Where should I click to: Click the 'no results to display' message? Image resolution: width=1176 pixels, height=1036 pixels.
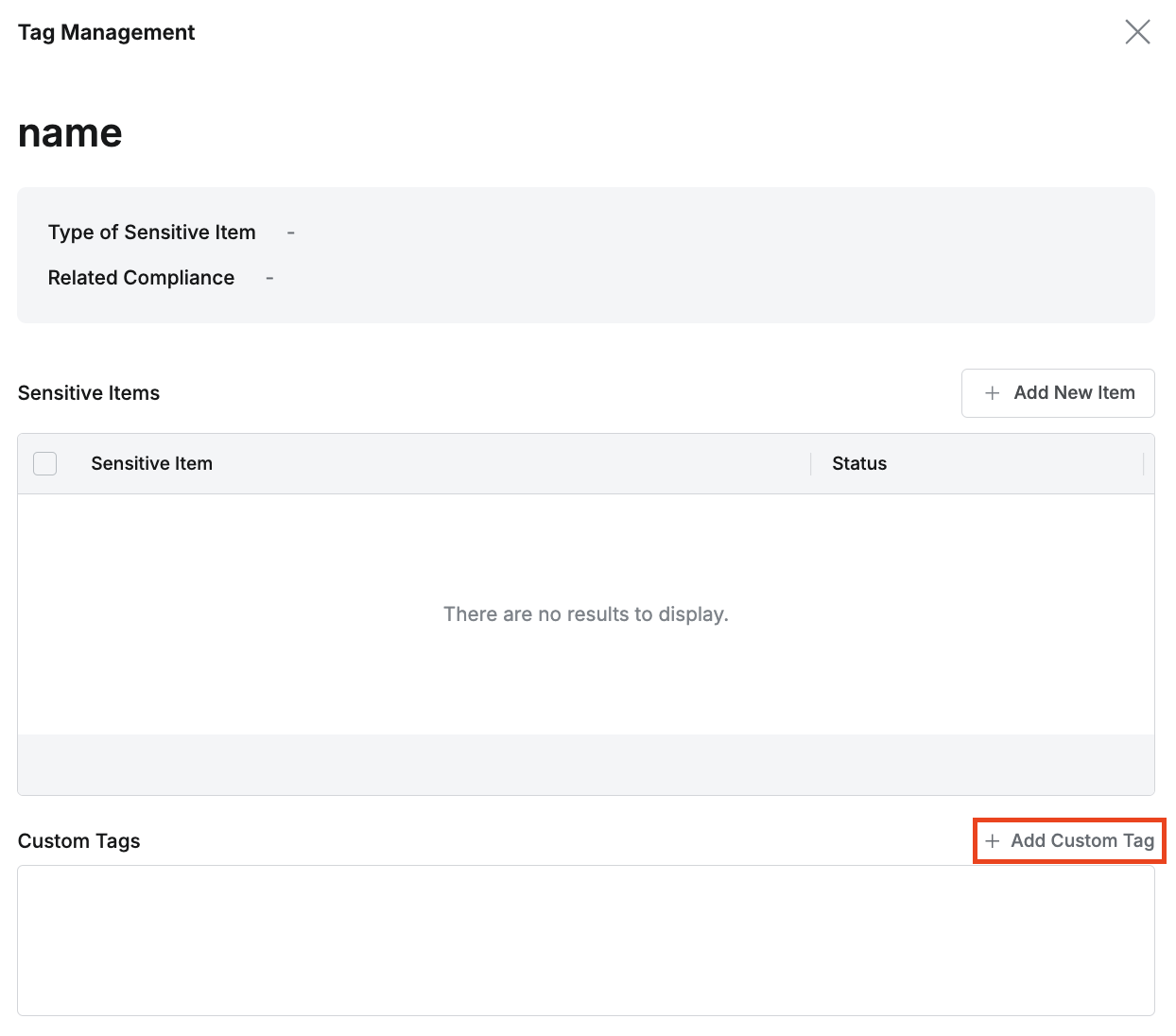(x=585, y=614)
